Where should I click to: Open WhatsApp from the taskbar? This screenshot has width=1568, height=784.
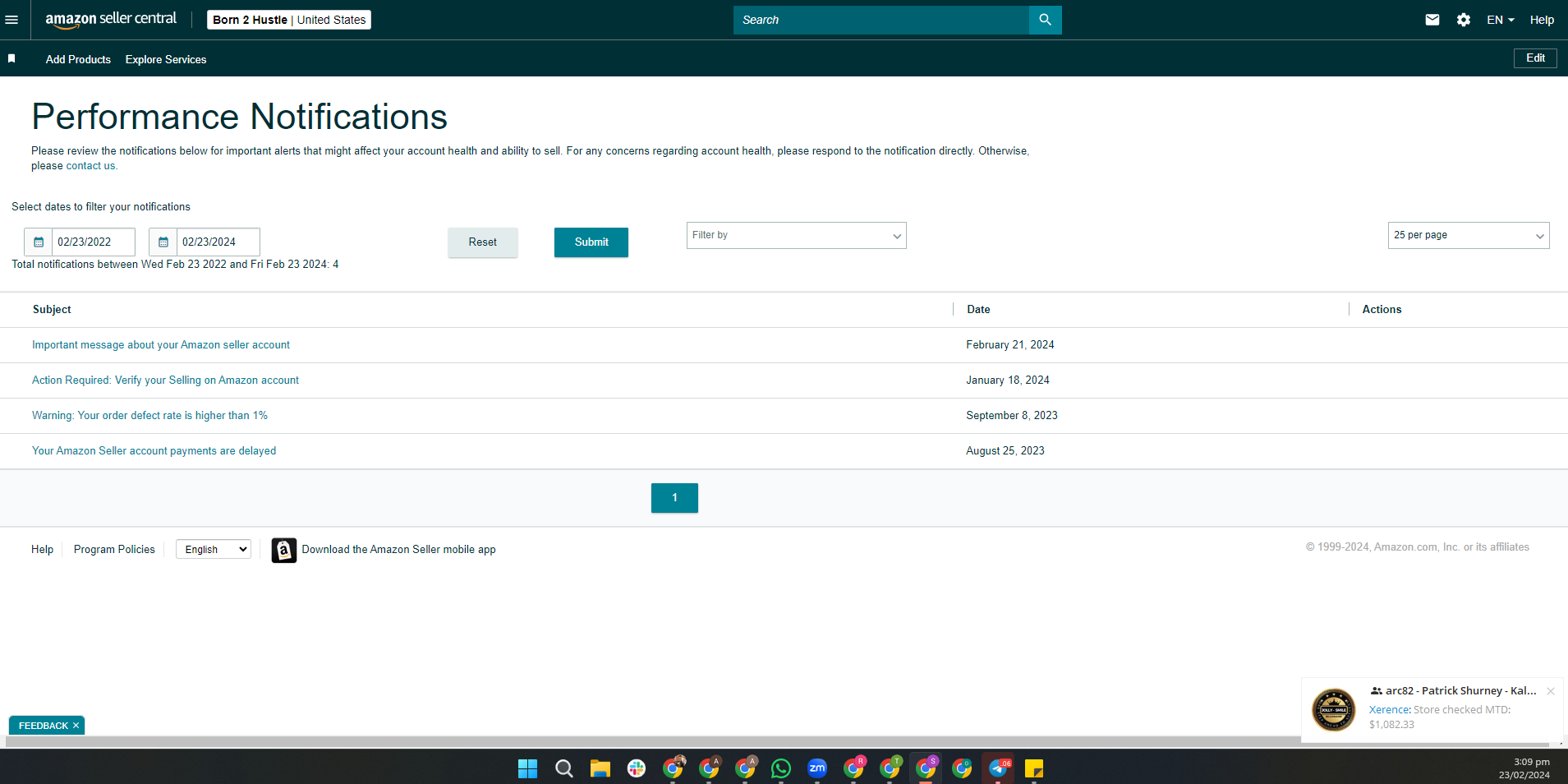point(781,768)
